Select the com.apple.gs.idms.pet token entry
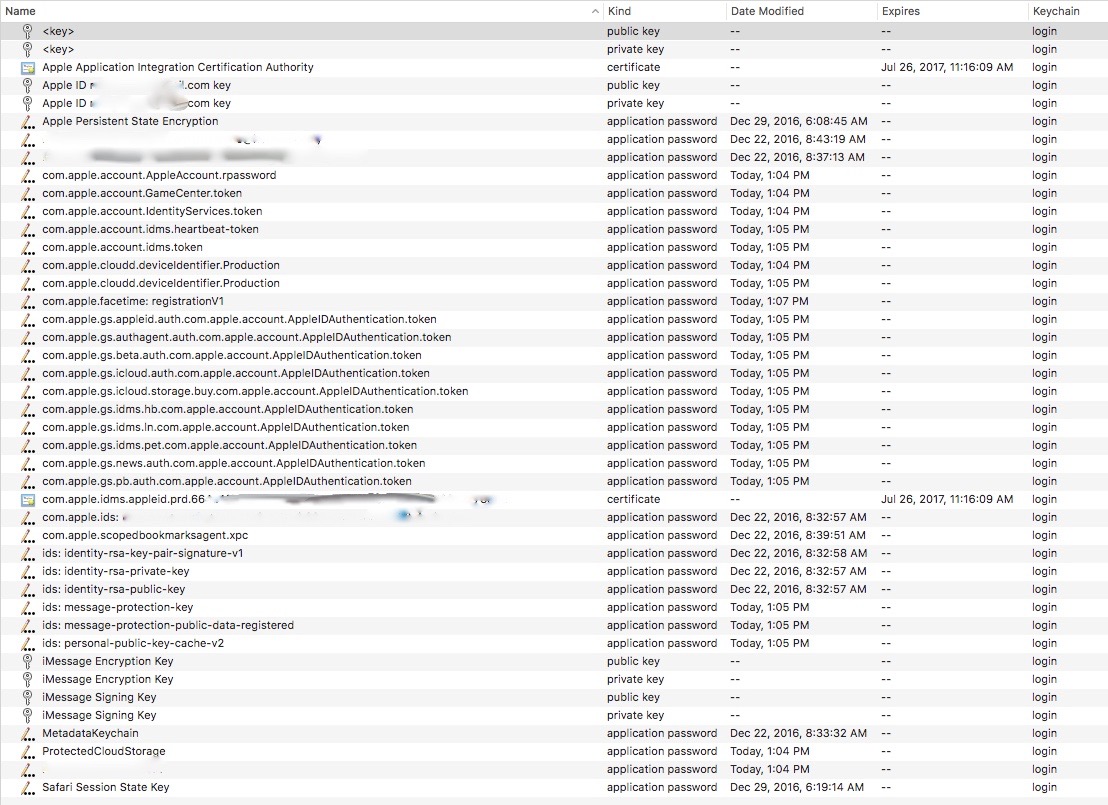 coord(554,446)
